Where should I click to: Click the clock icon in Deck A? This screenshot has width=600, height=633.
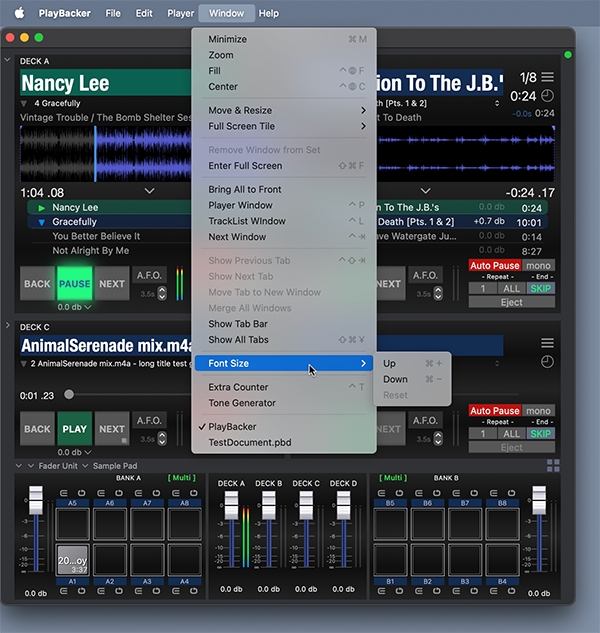click(x=547, y=96)
